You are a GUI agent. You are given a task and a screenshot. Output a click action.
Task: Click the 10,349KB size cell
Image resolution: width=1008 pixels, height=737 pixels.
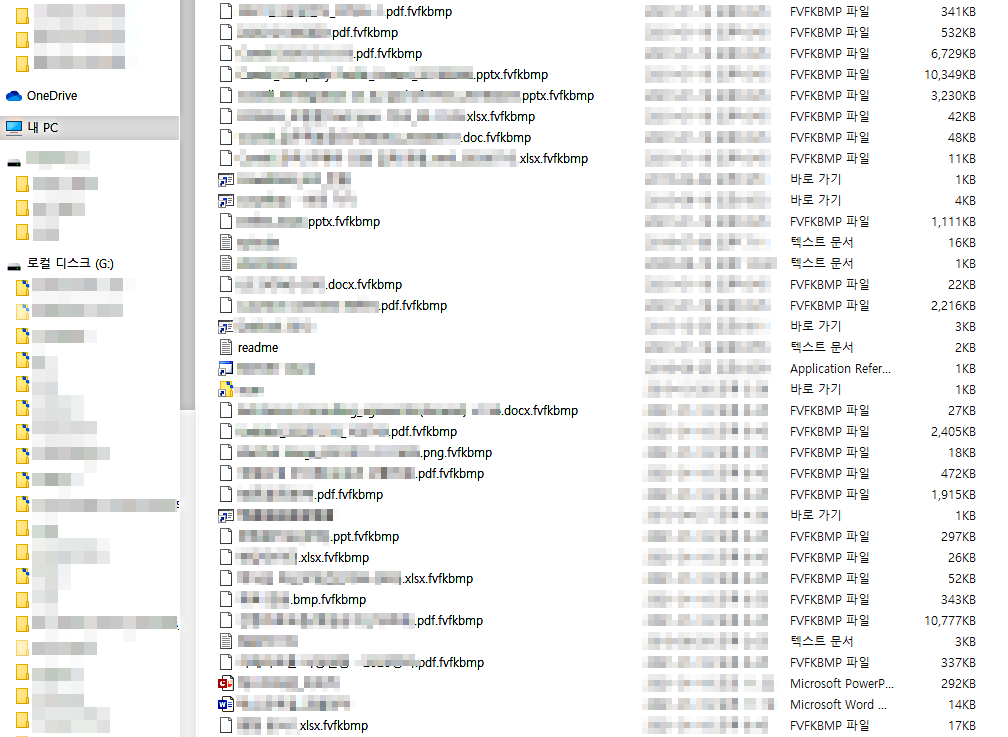(950, 75)
